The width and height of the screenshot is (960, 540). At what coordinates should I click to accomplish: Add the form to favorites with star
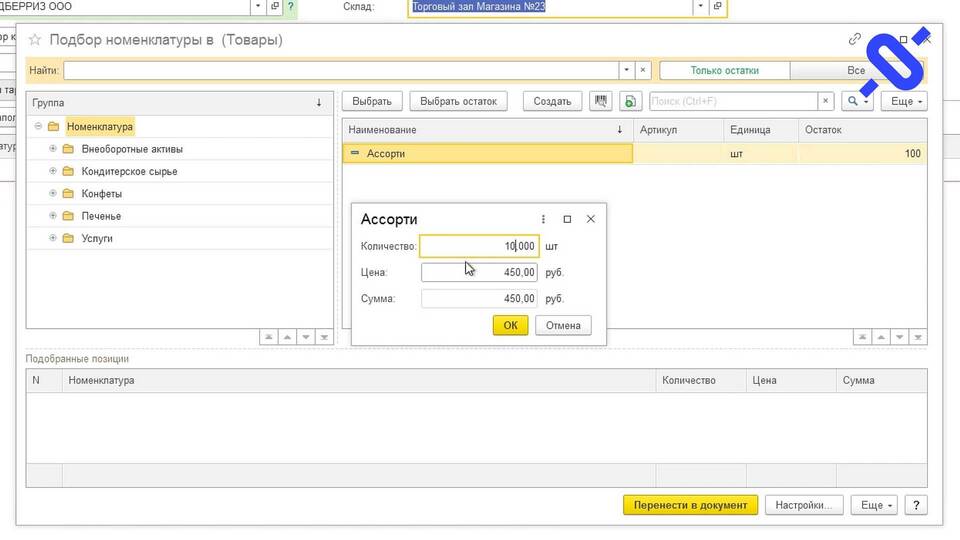pos(34,40)
